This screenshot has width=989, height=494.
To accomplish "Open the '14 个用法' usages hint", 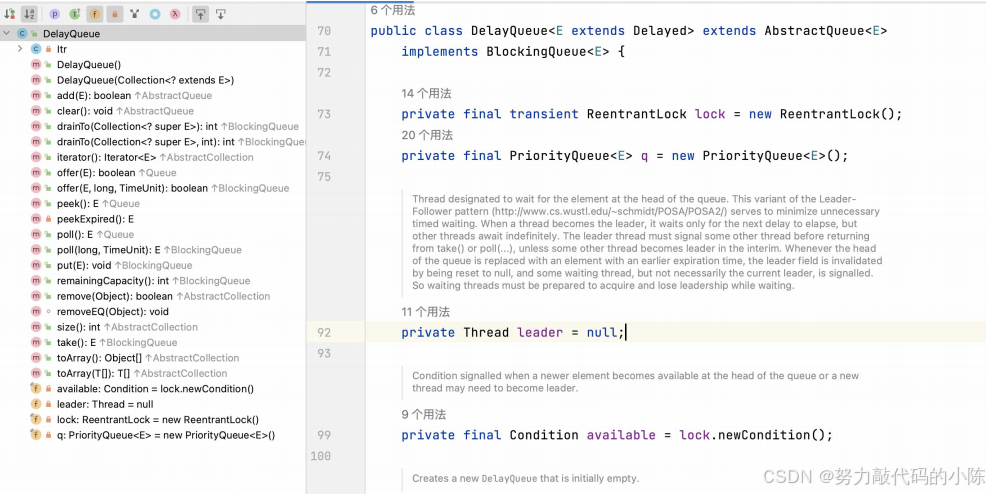I will (426, 93).
